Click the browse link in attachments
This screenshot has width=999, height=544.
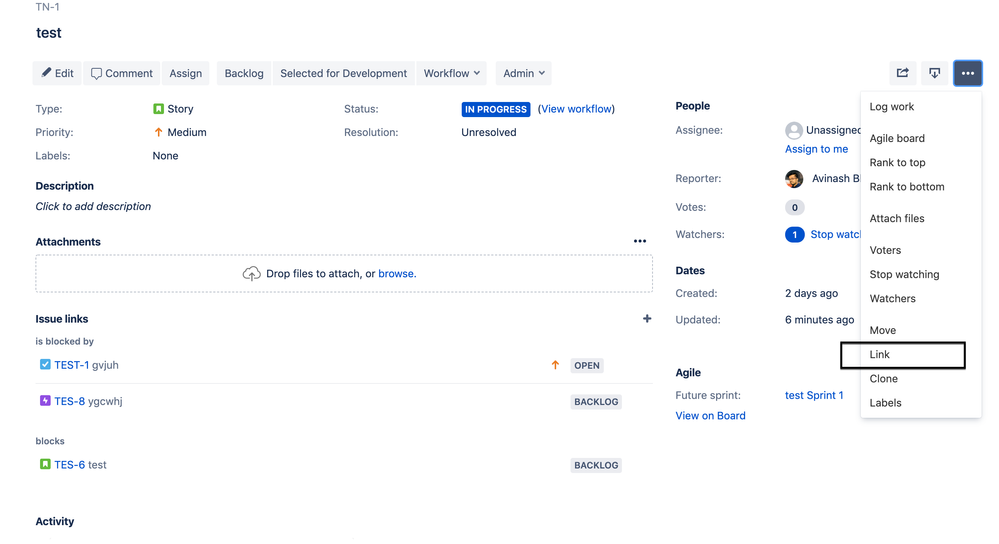point(396,273)
